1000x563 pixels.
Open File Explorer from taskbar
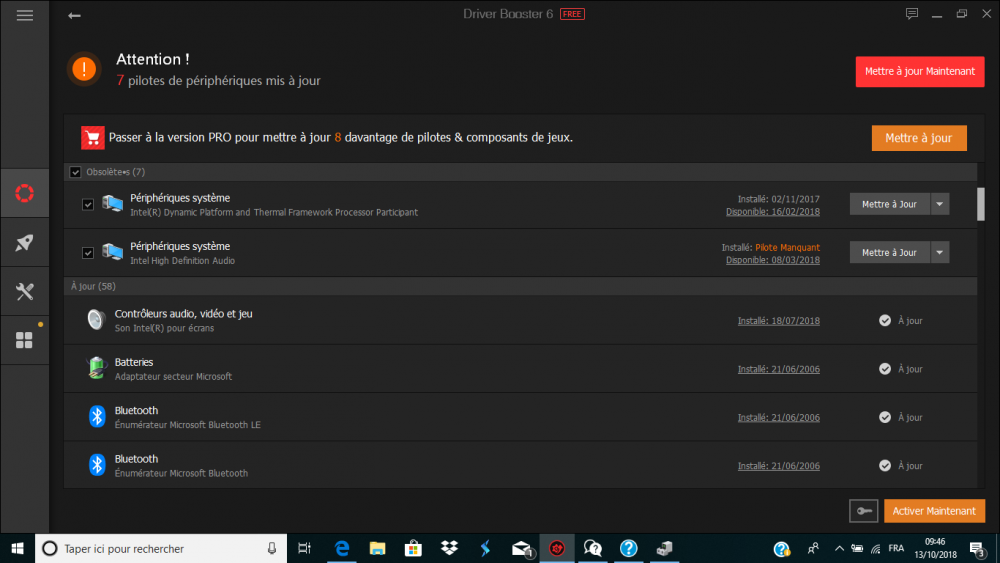[378, 548]
